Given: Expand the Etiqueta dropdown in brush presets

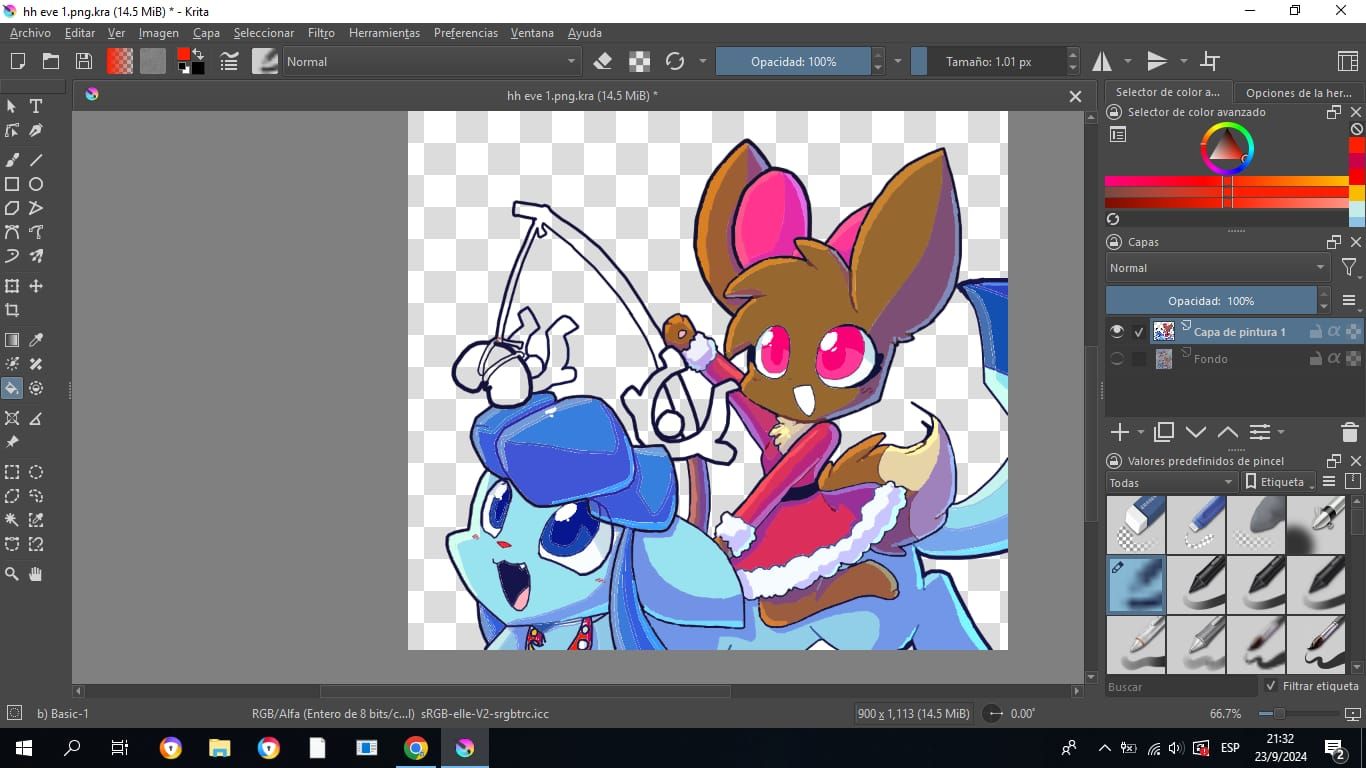Looking at the screenshot, I should (x=1280, y=481).
